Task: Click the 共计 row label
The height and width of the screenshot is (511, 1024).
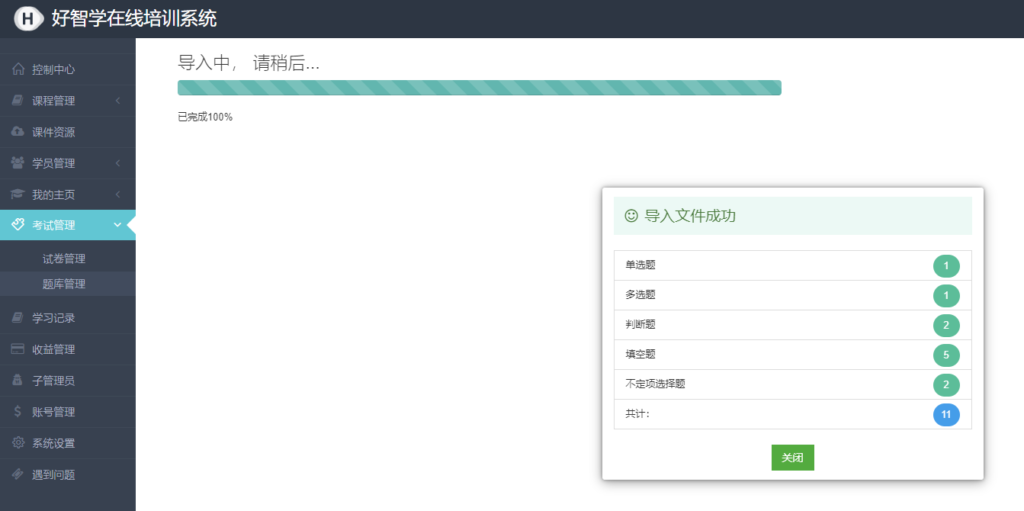Action: (x=638, y=414)
